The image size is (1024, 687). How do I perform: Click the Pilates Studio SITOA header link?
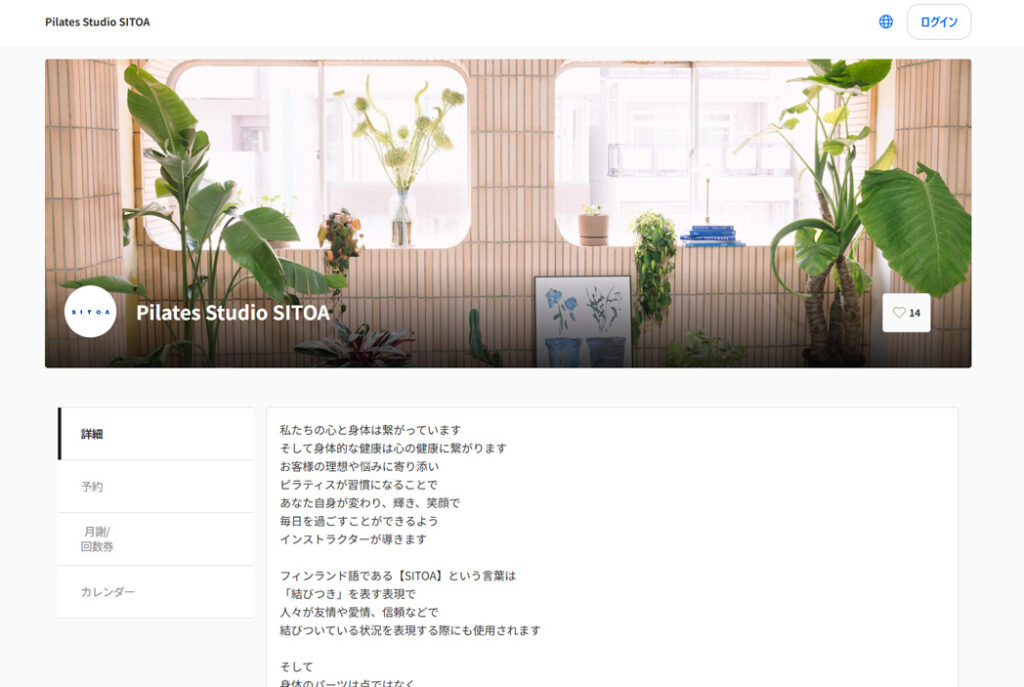(x=97, y=22)
